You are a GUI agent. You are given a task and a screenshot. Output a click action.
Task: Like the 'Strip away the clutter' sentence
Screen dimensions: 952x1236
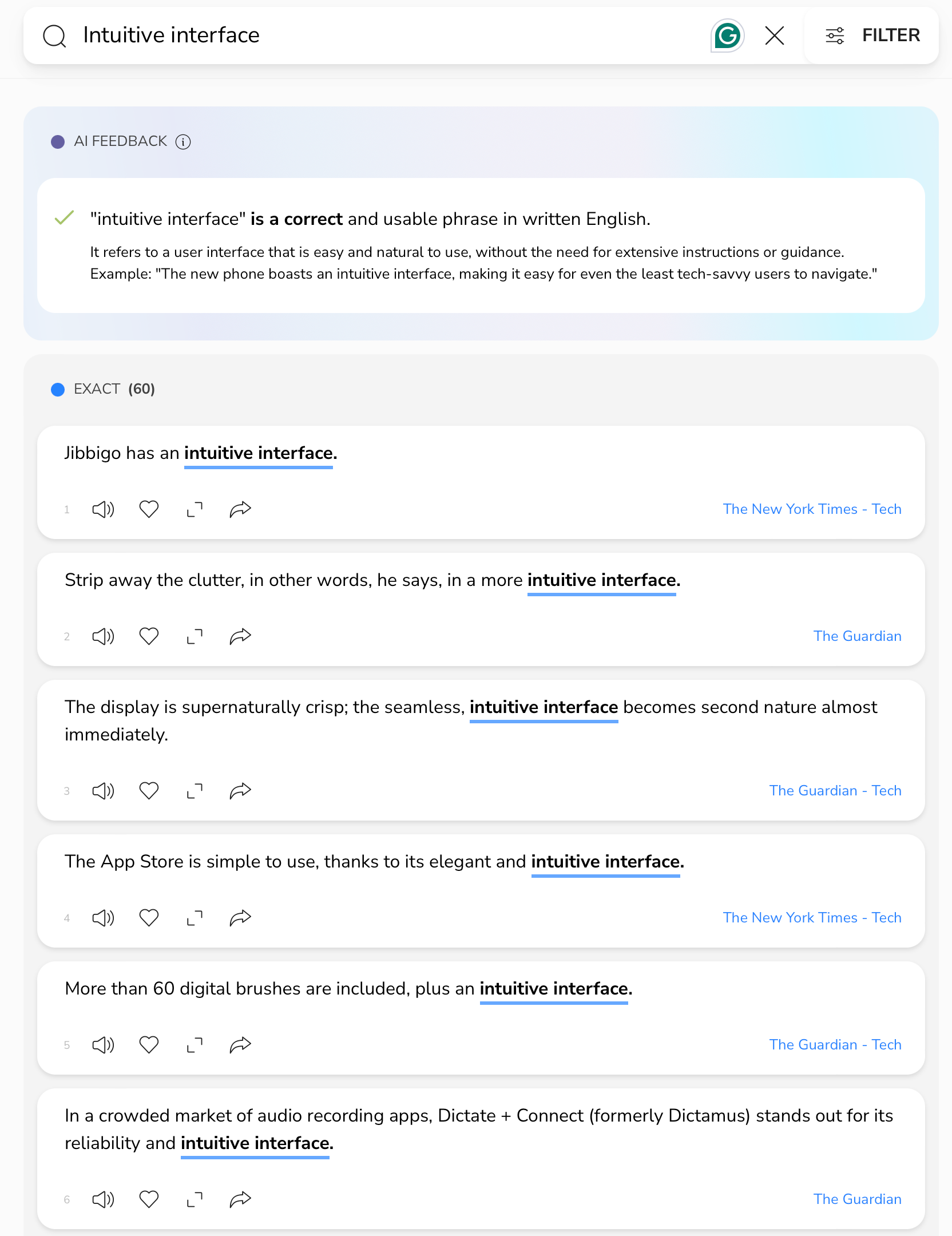[x=149, y=636]
